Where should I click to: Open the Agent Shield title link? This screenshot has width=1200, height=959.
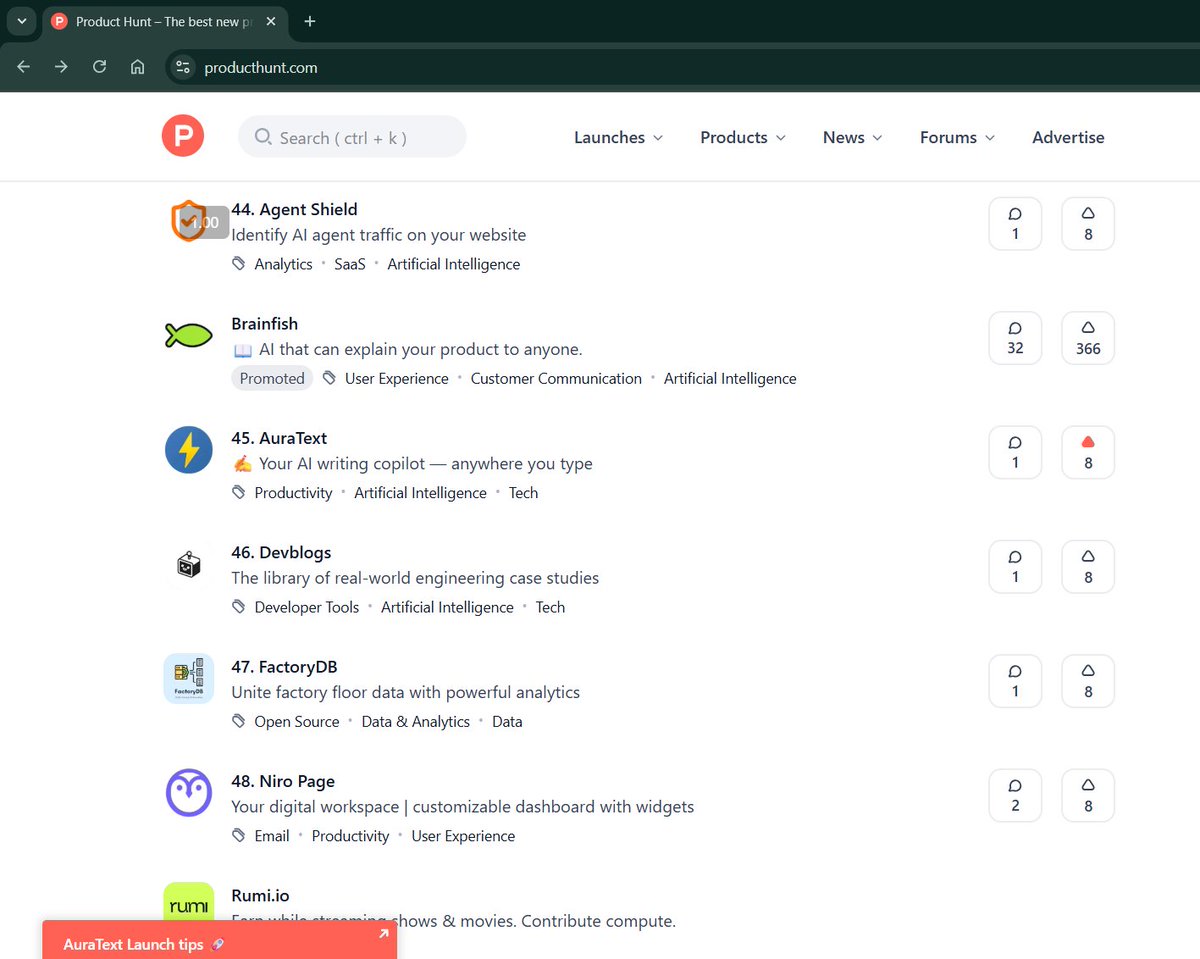[x=294, y=209]
